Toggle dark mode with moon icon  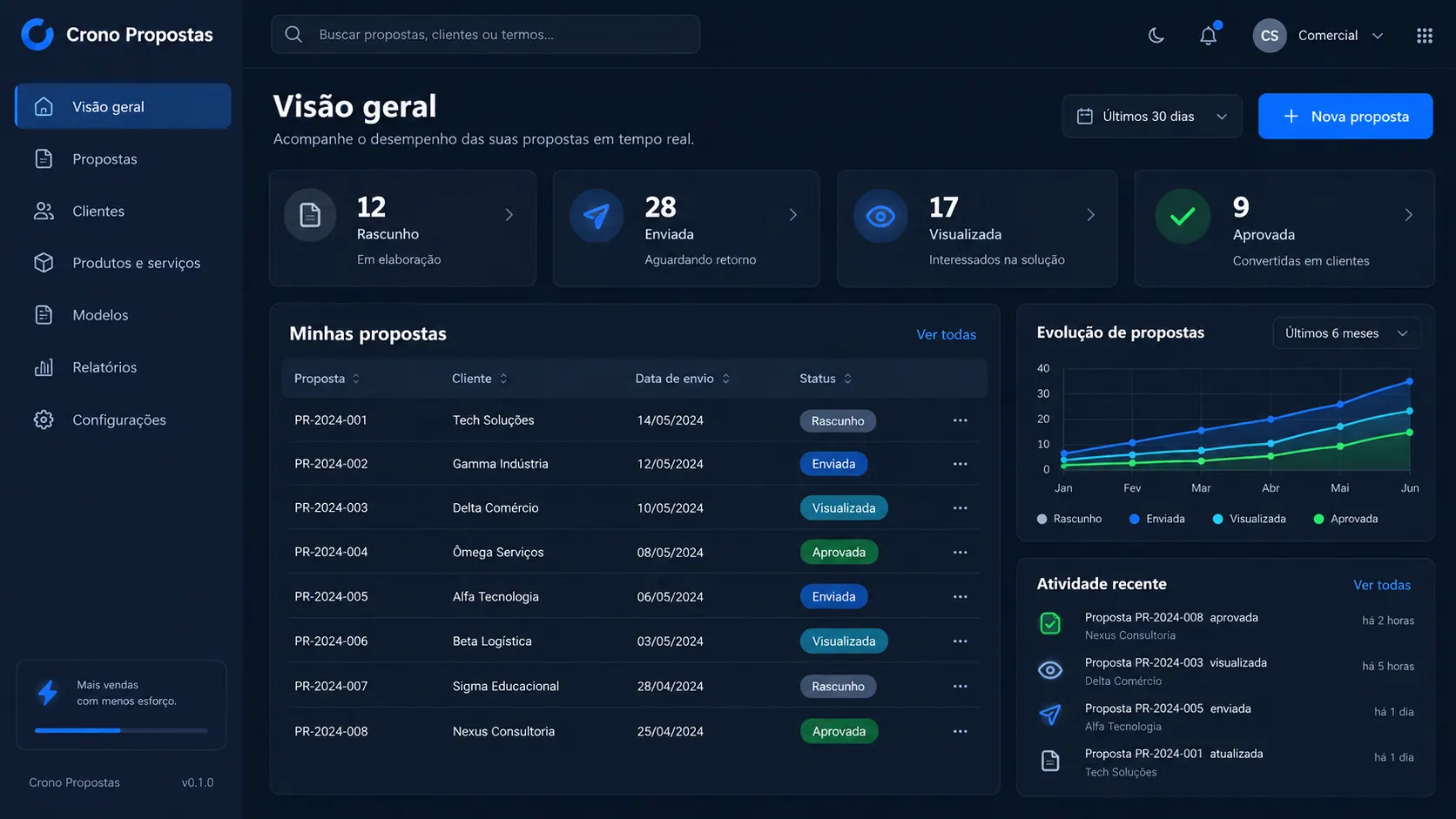[1156, 36]
